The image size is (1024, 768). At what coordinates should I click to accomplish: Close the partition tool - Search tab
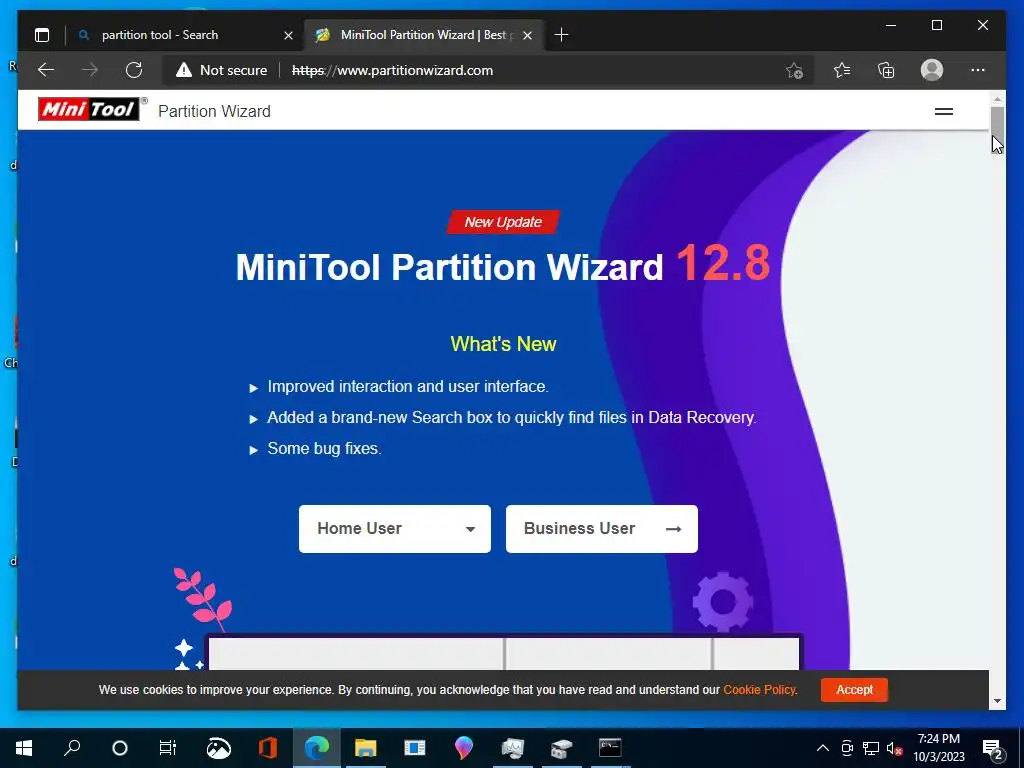point(288,35)
